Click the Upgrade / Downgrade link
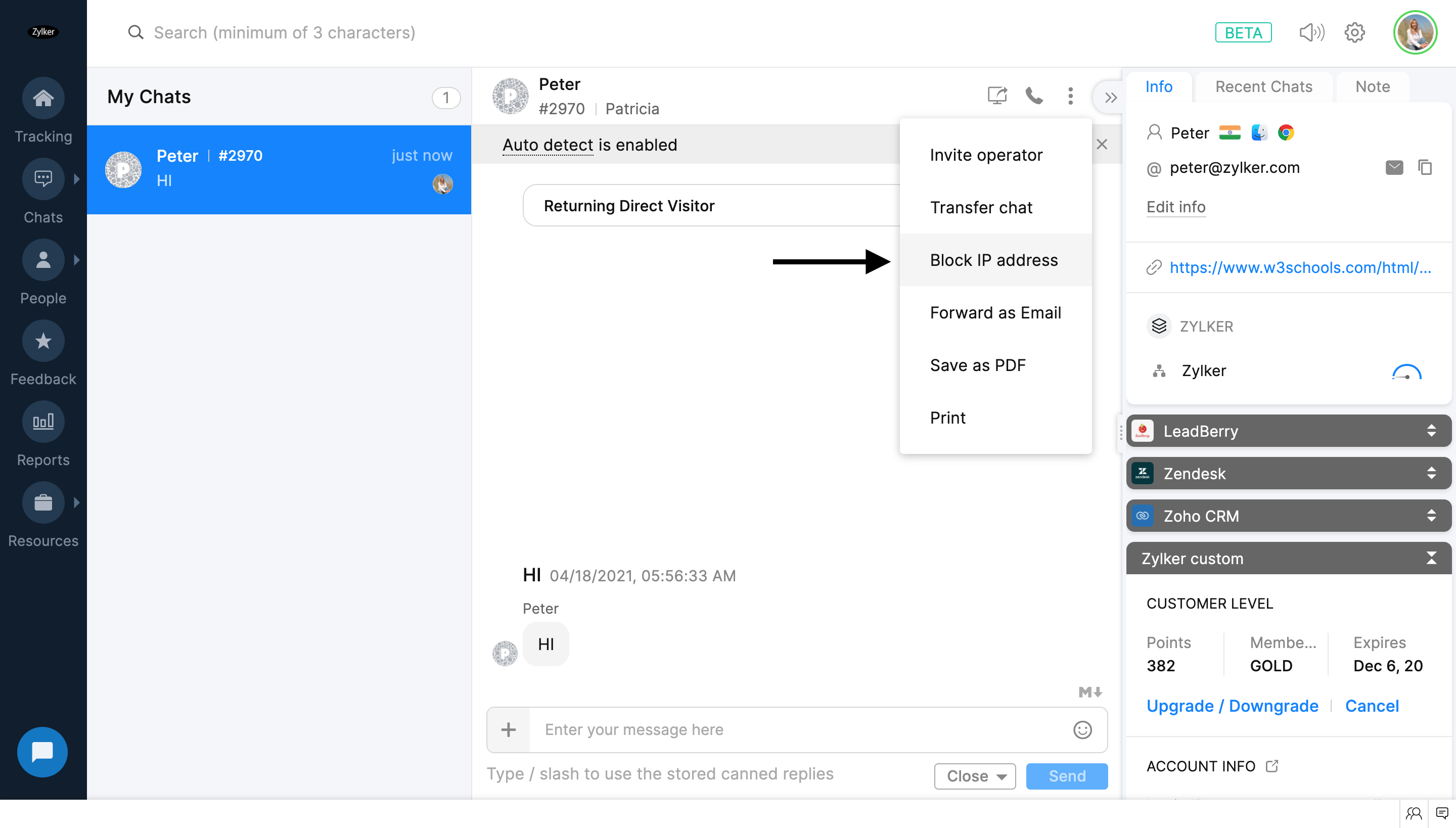 (1232, 706)
